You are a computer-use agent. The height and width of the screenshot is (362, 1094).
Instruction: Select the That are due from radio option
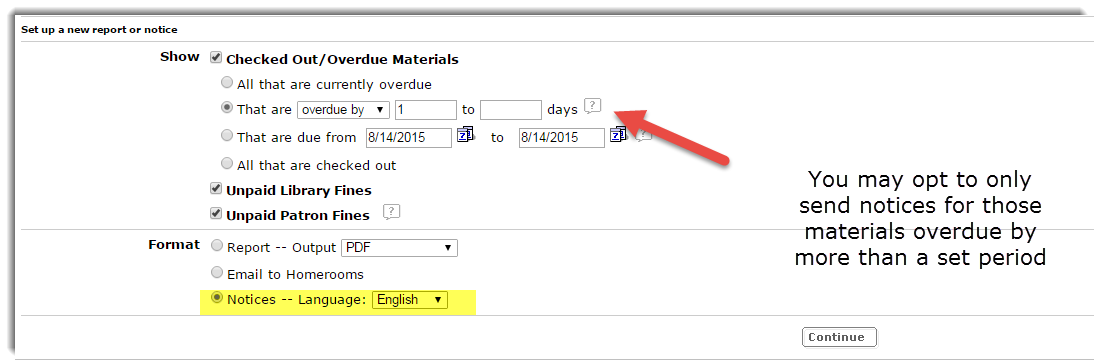coord(227,136)
